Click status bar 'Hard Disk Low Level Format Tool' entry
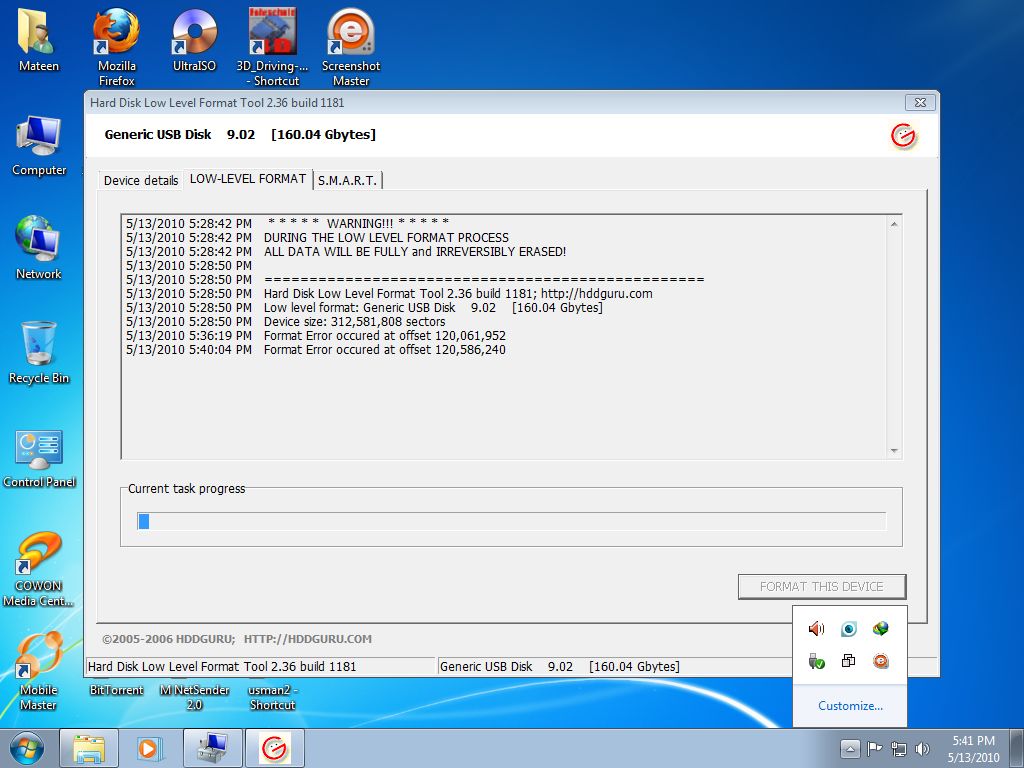Viewport: 1024px width, 768px height. coord(222,667)
